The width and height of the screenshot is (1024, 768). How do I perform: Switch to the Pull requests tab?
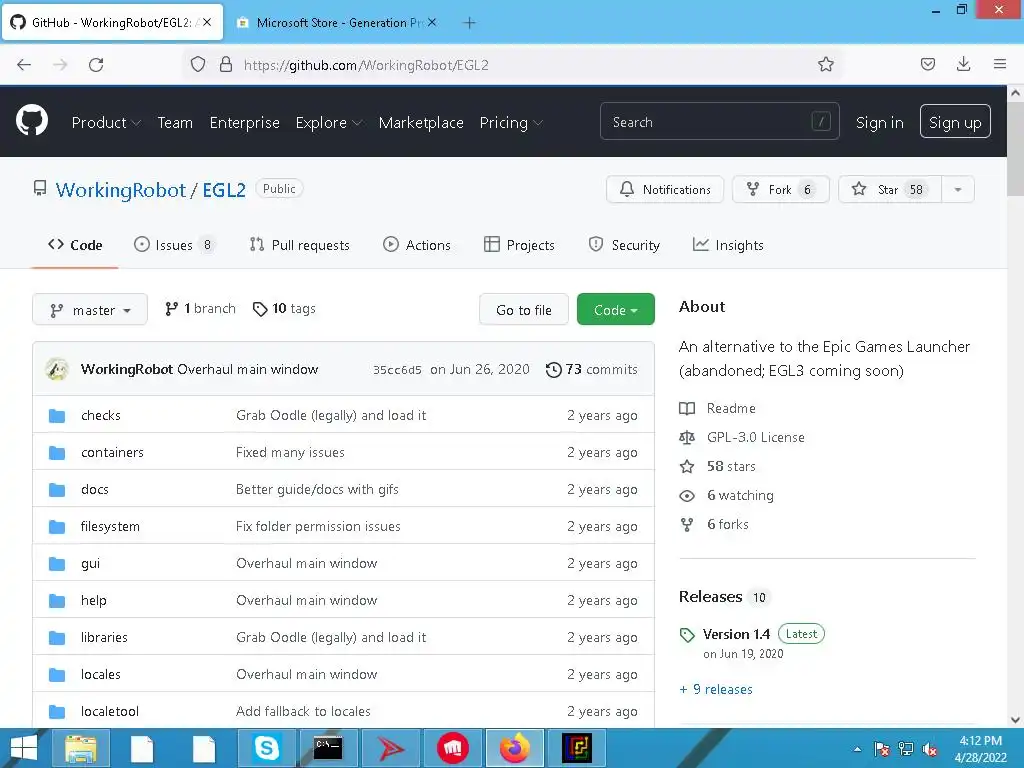pyautogui.click(x=300, y=245)
